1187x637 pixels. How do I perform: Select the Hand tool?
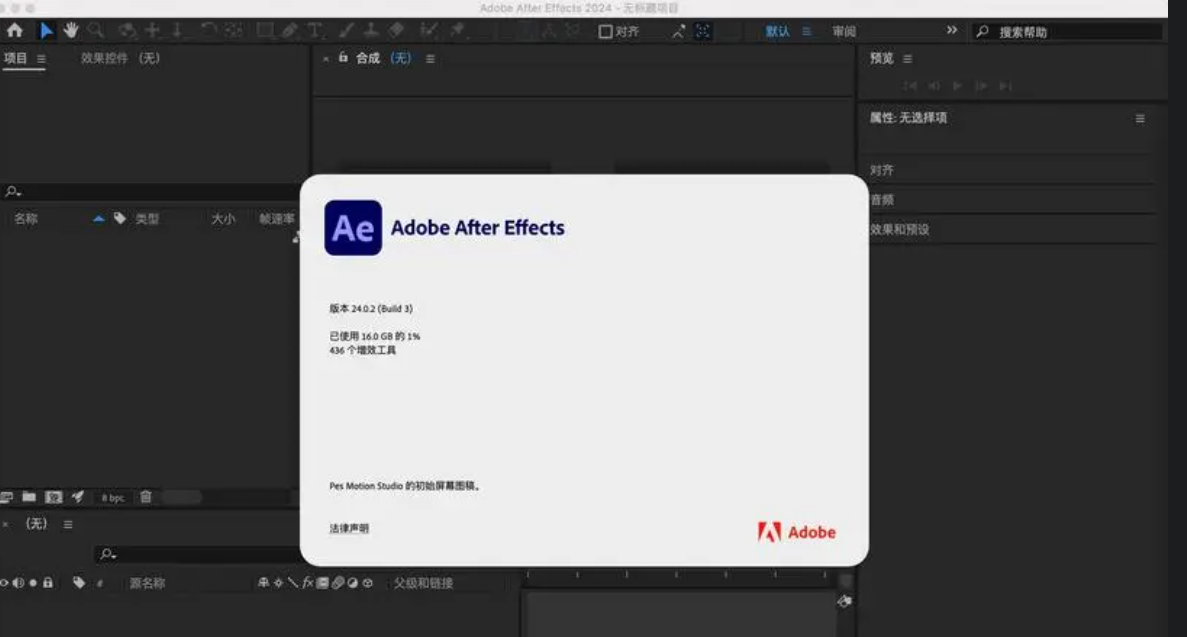click(70, 31)
